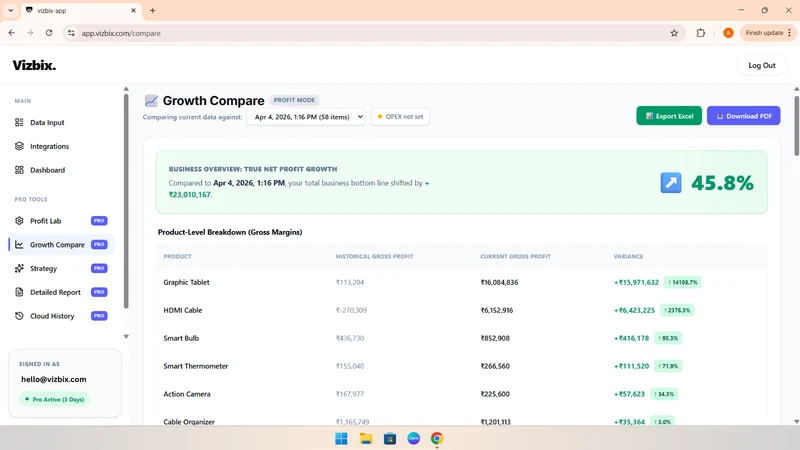800x450 pixels.
Task: Click the Export Excel button
Action: [669, 116]
